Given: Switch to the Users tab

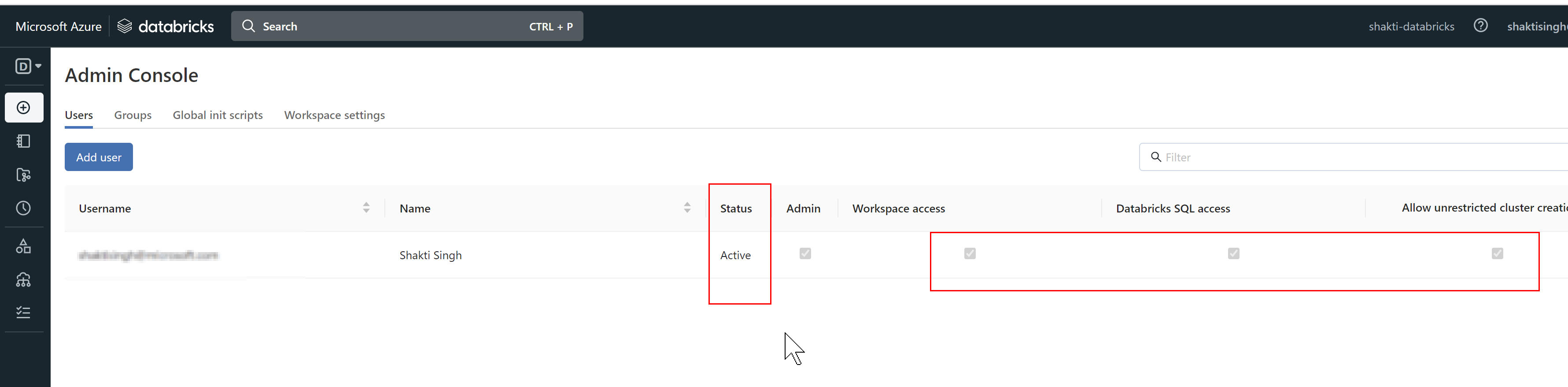Looking at the screenshot, I should (x=78, y=115).
